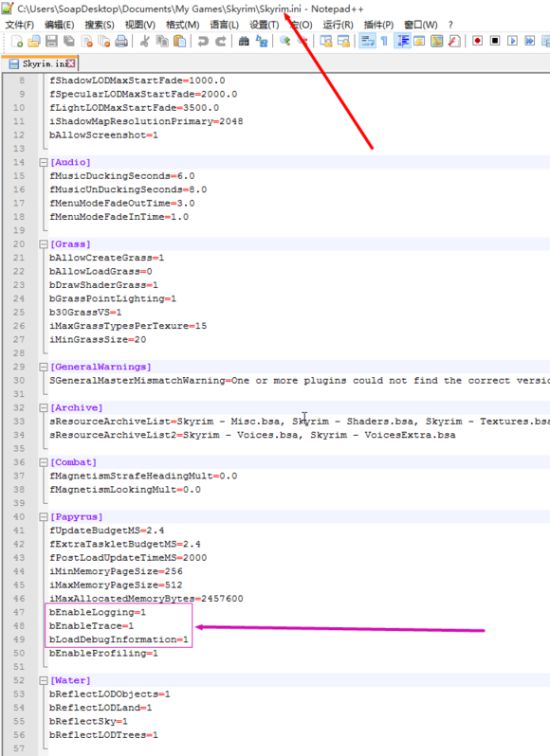Viewport: 550px width, 756px height.
Task: Toggle show all characters pilcrow icon
Action: [384, 41]
